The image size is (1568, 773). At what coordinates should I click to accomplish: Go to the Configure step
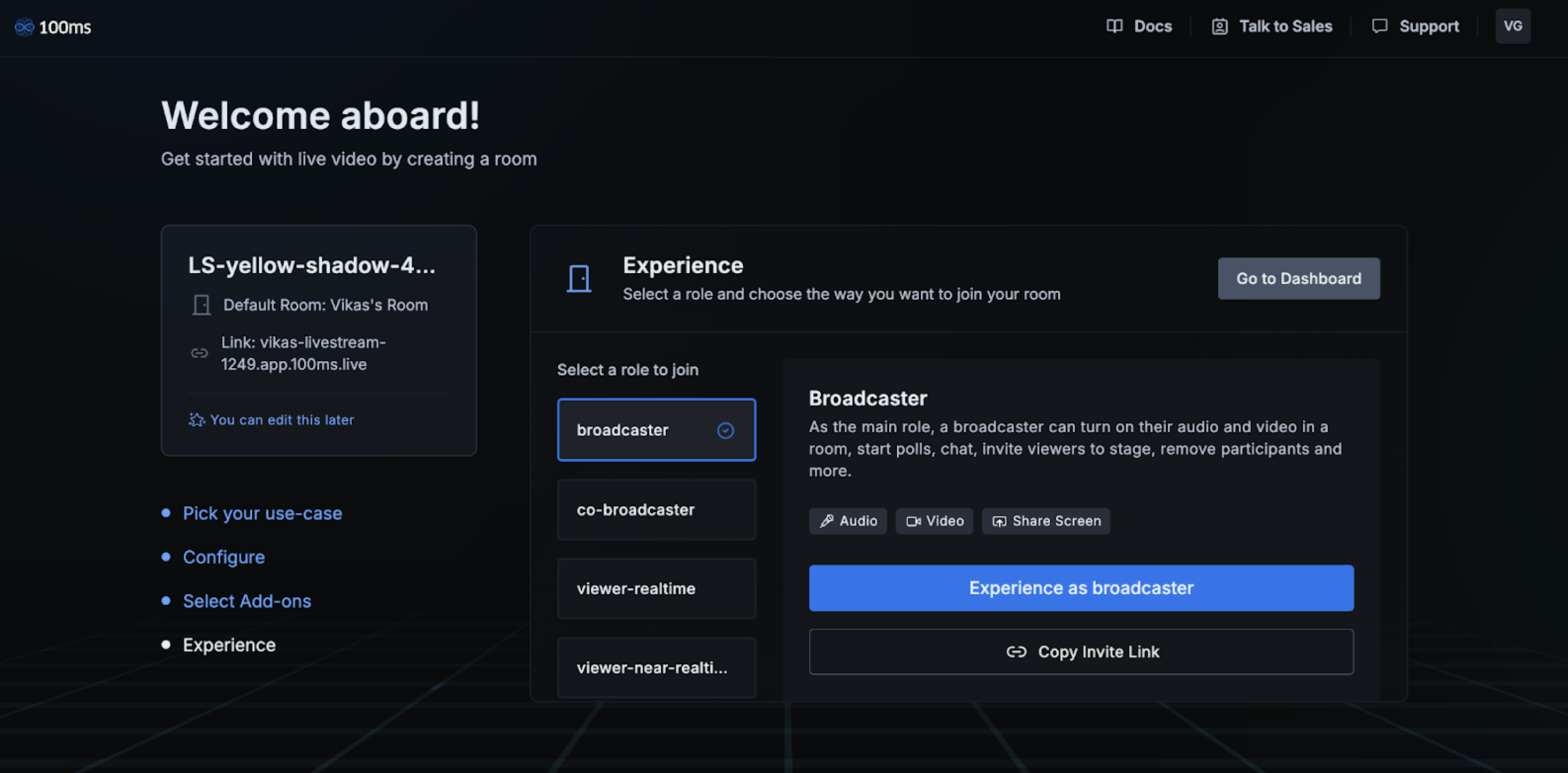[x=224, y=557]
